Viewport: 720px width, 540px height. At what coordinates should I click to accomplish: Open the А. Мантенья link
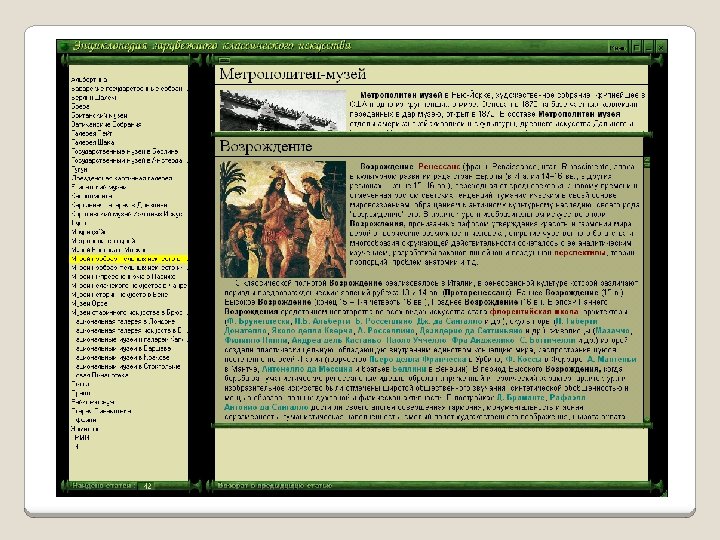(612, 360)
